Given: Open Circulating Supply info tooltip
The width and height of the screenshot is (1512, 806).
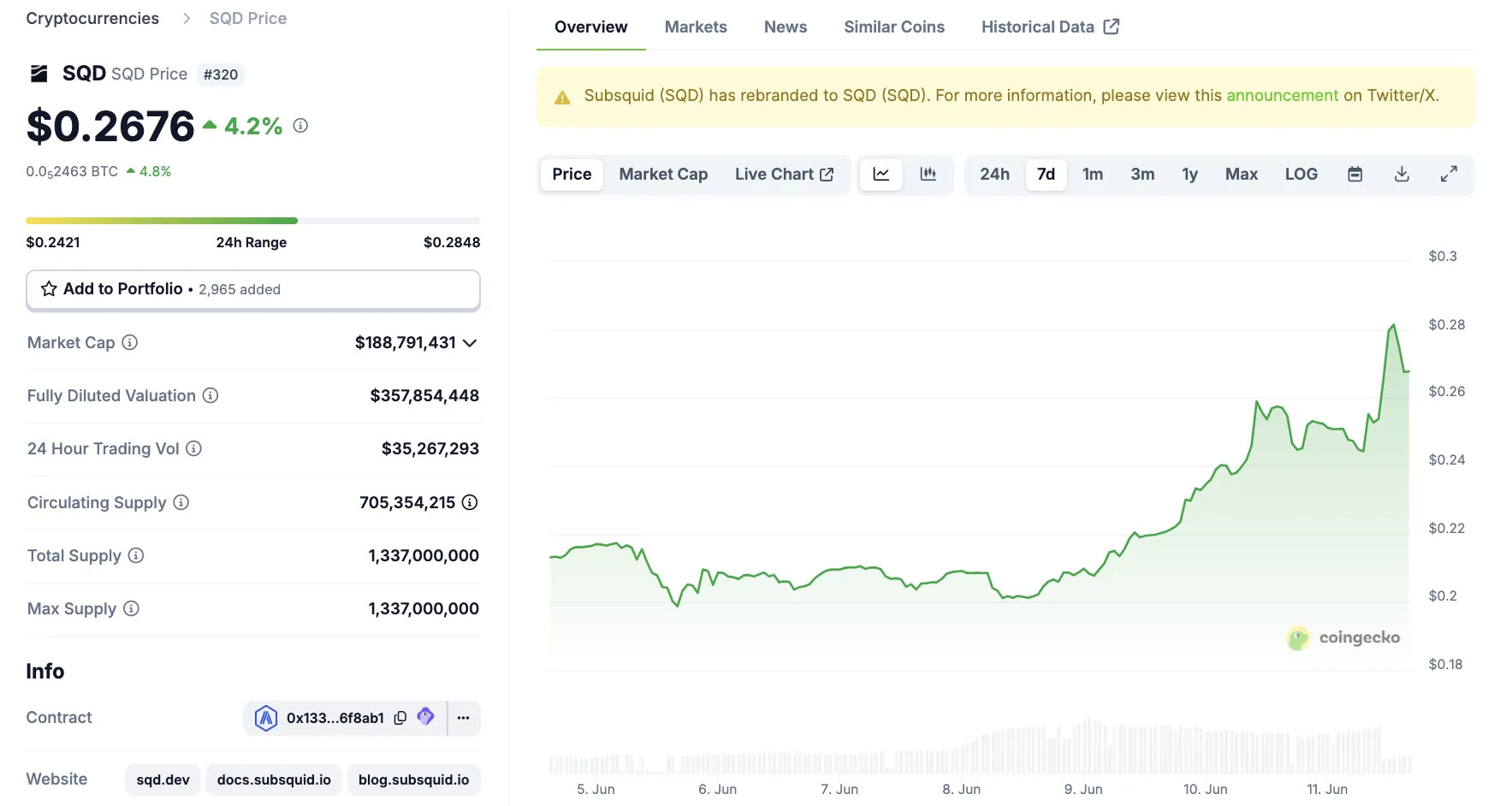Looking at the screenshot, I should coord(181,503).
